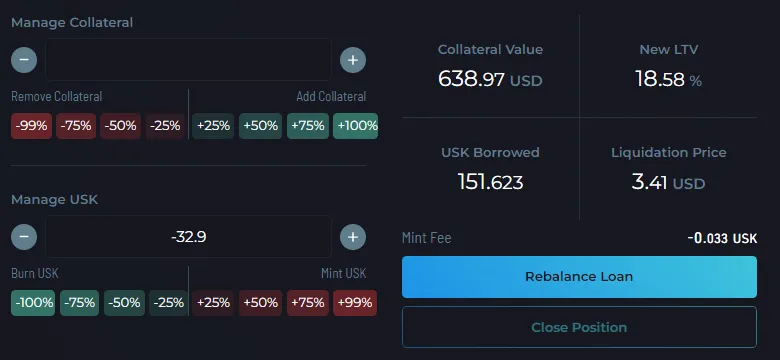The height and width of the screenshot is (360, 780).
Task: Pick the -25% Burn USK option
Action: [x=169, y=303]
